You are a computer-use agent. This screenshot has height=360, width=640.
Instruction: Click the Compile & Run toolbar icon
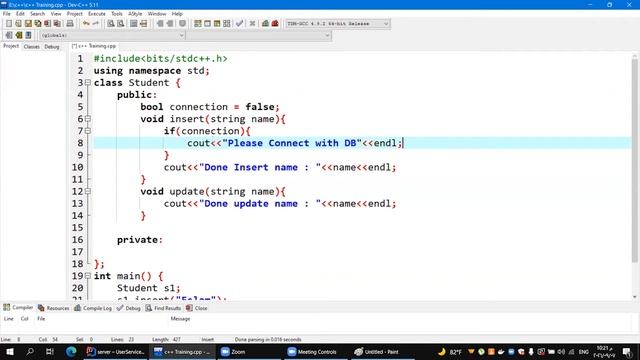217,24
